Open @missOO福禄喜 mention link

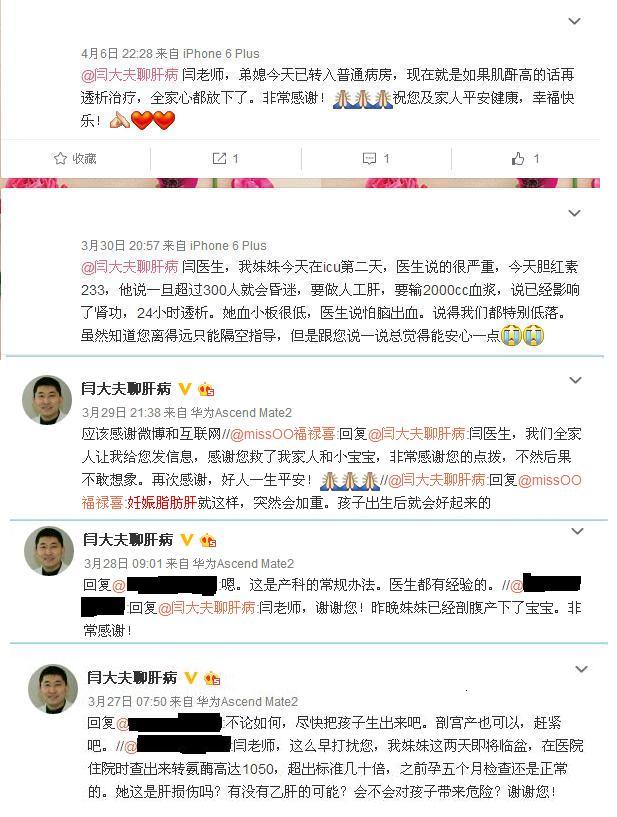pos(282,434)
